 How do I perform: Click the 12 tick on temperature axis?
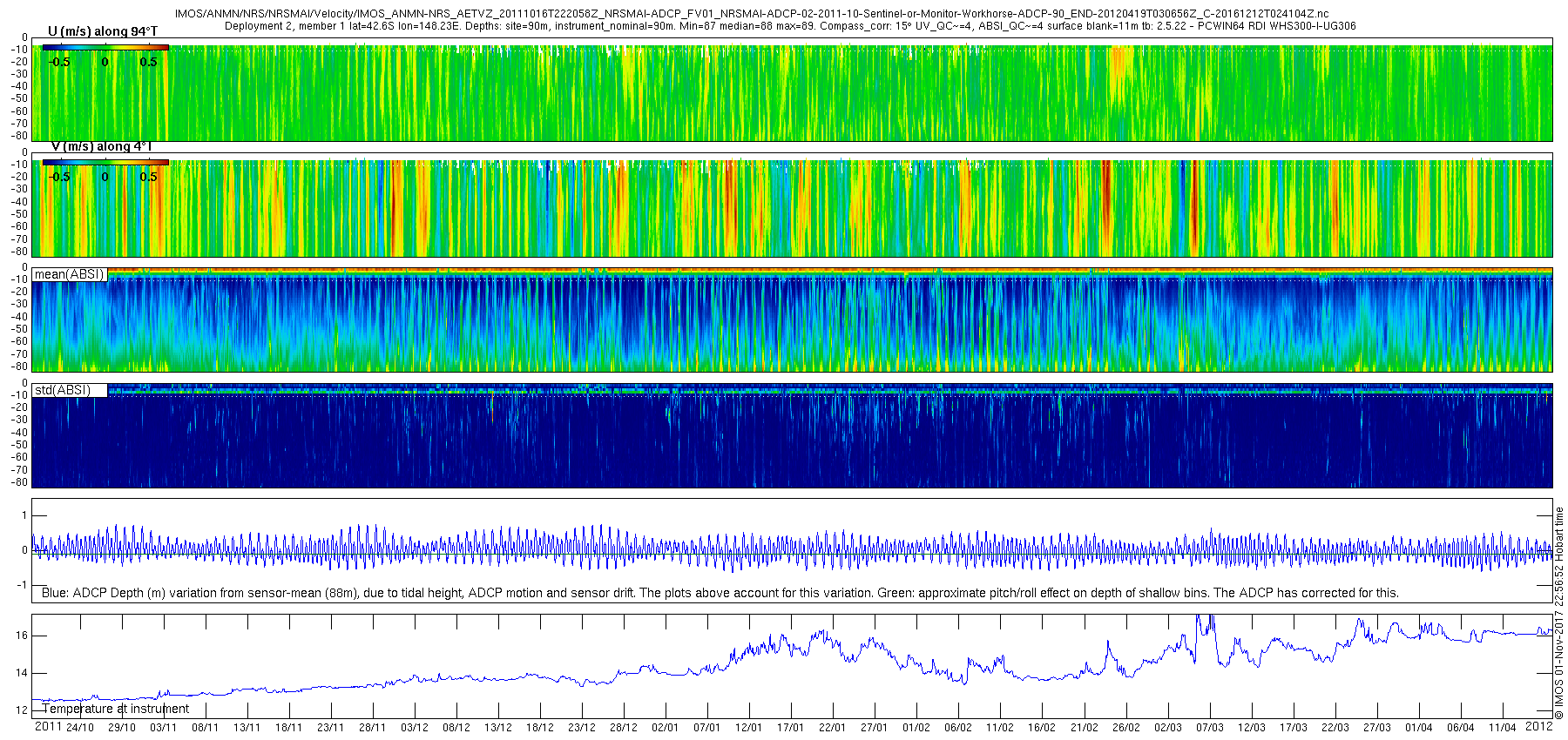pos(21,710)
